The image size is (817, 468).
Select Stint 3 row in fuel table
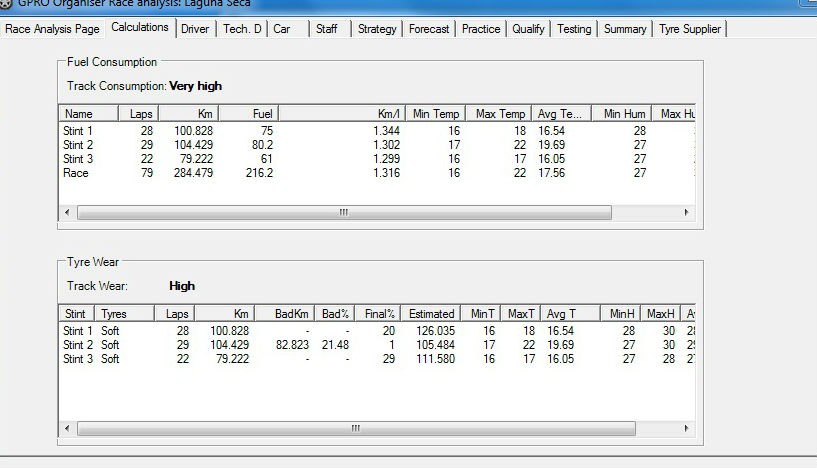pos(377,159)
